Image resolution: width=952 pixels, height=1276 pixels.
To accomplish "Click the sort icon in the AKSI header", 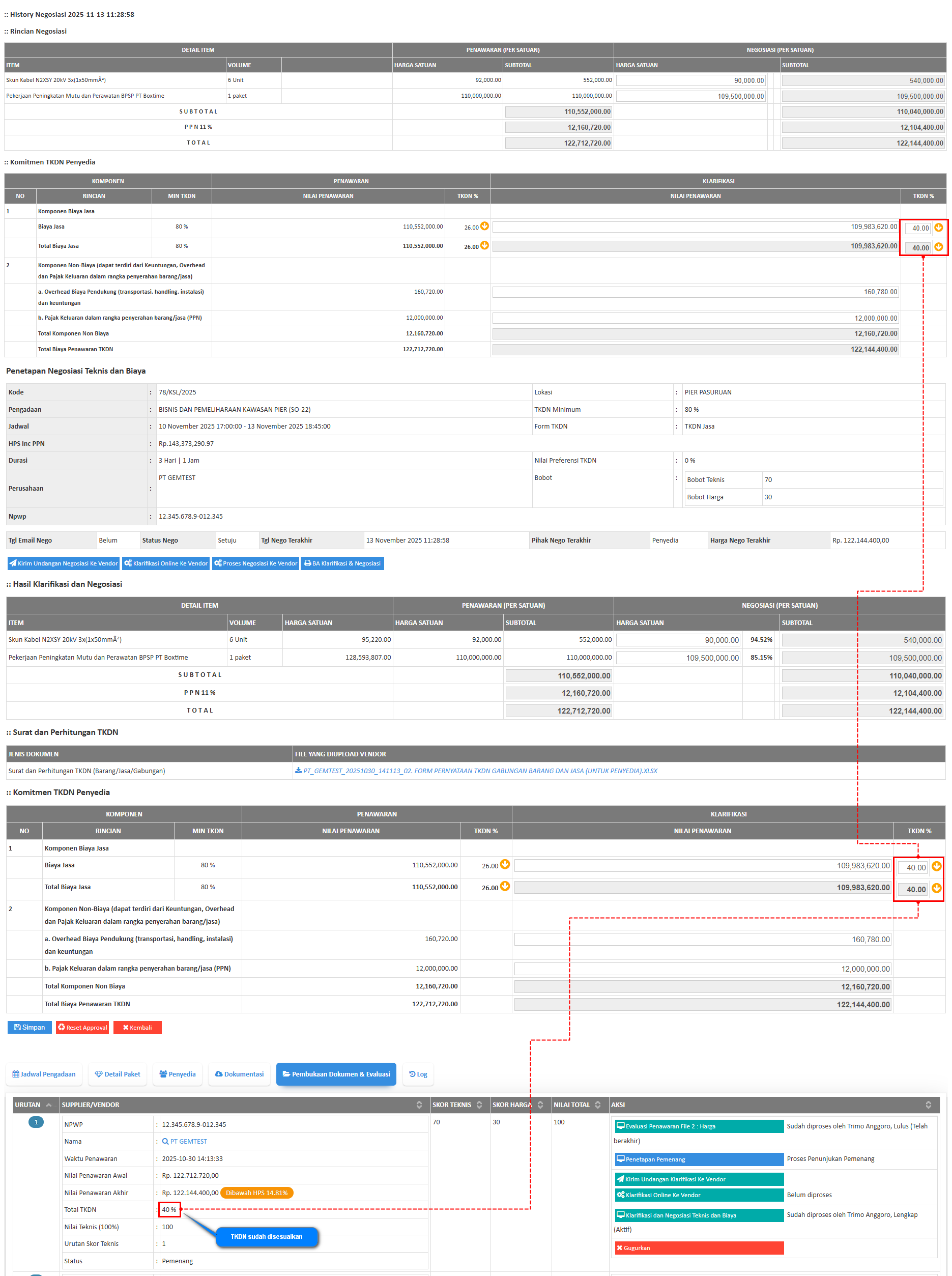I will pyautogui.click(x=929, y=1105).
